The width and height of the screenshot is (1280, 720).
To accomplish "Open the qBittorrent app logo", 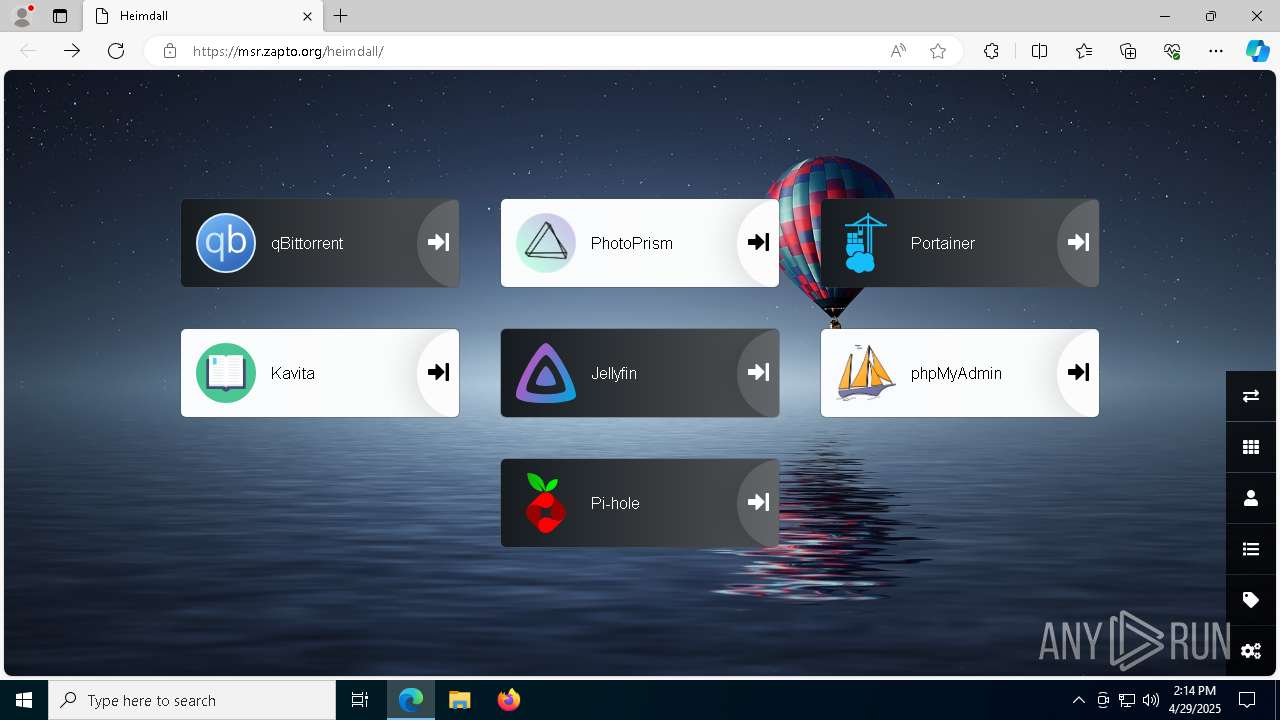I will (x=226, y=243).
